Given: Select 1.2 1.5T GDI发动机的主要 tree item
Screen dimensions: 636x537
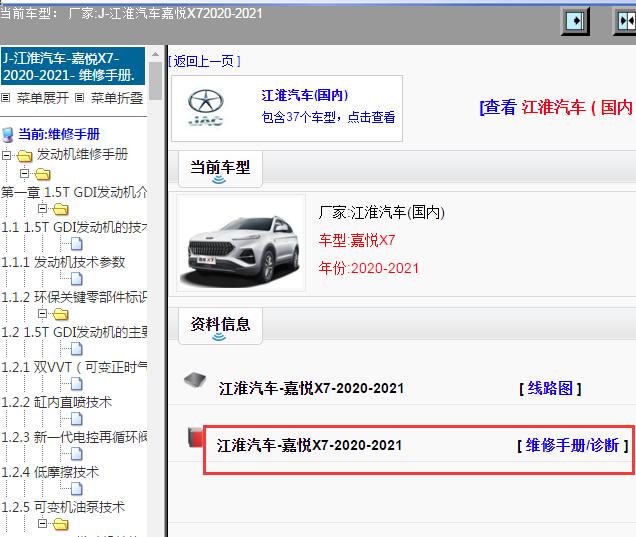Looking at the screenshot, I should (74, 332).
